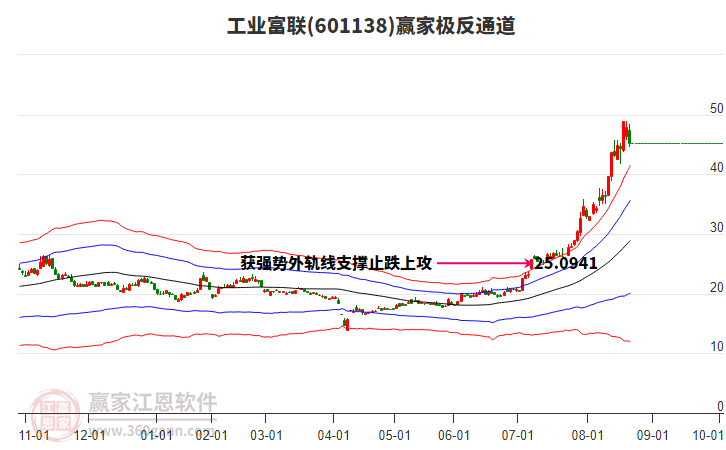Click the x-axis date 07-01
Screen dimensions: 726x450
click(518, 436)
